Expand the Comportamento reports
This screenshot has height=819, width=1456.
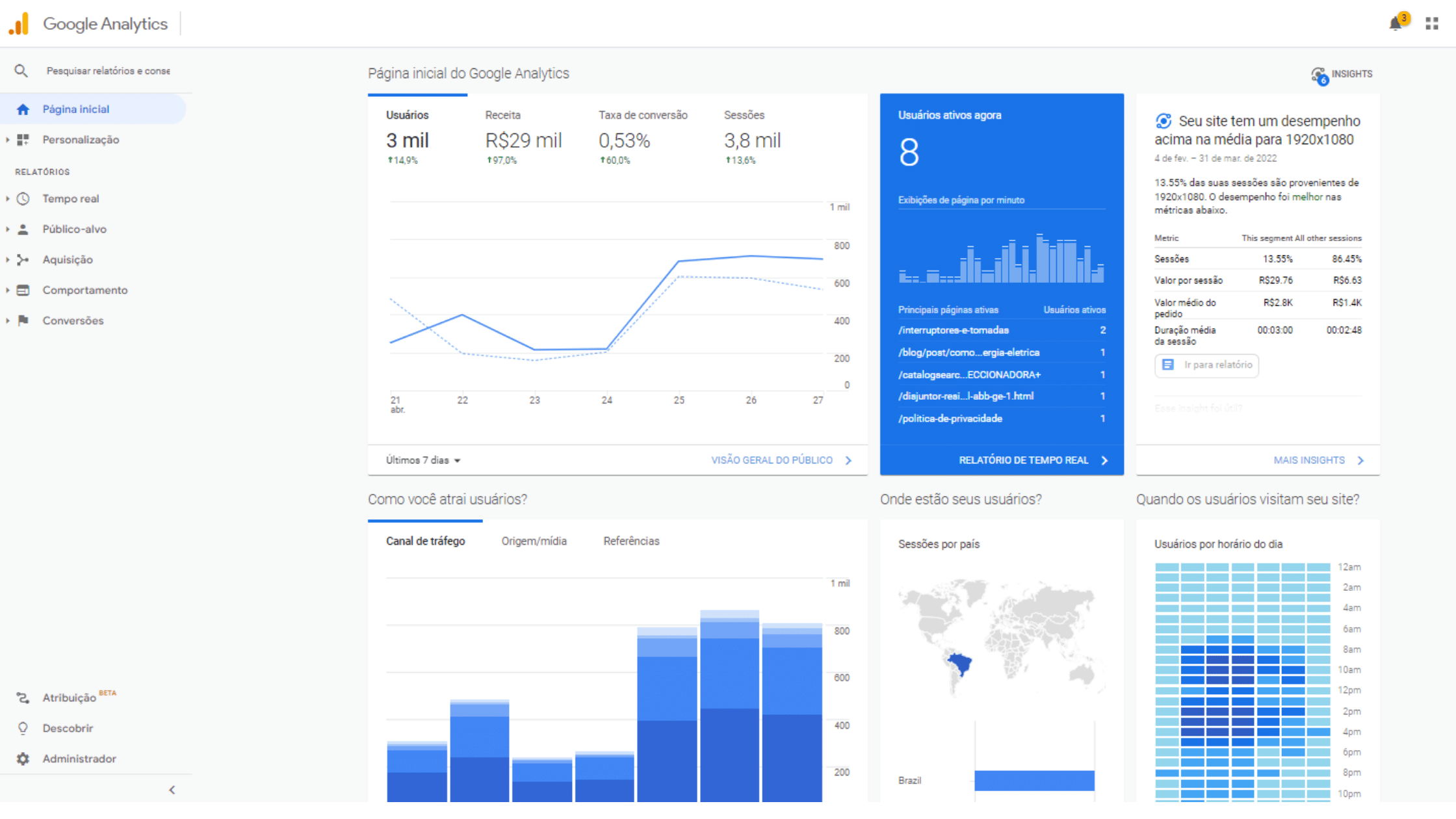tap(7, 291)
